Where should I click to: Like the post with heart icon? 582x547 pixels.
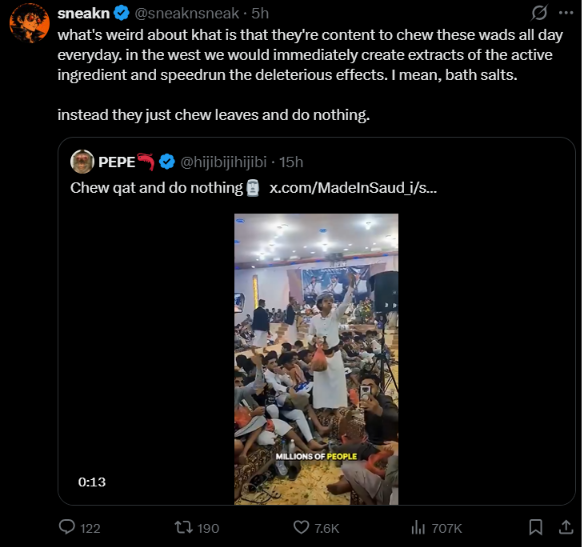301,527
